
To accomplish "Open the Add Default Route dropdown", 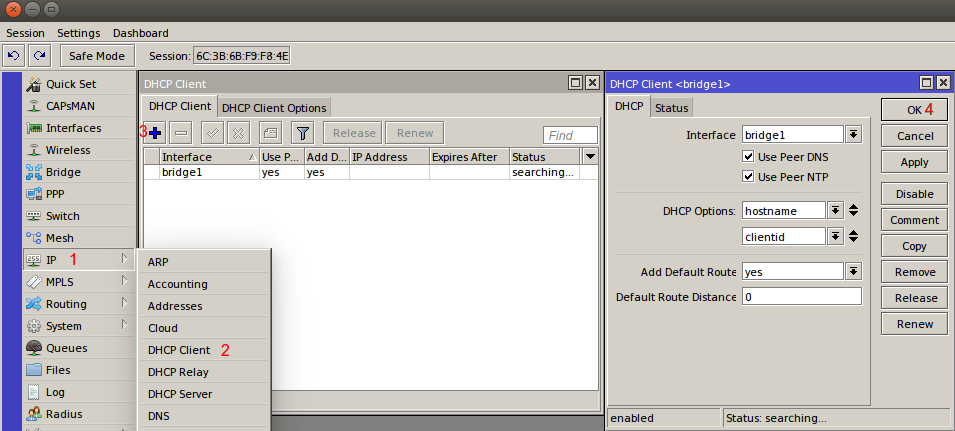I will 853,271.
